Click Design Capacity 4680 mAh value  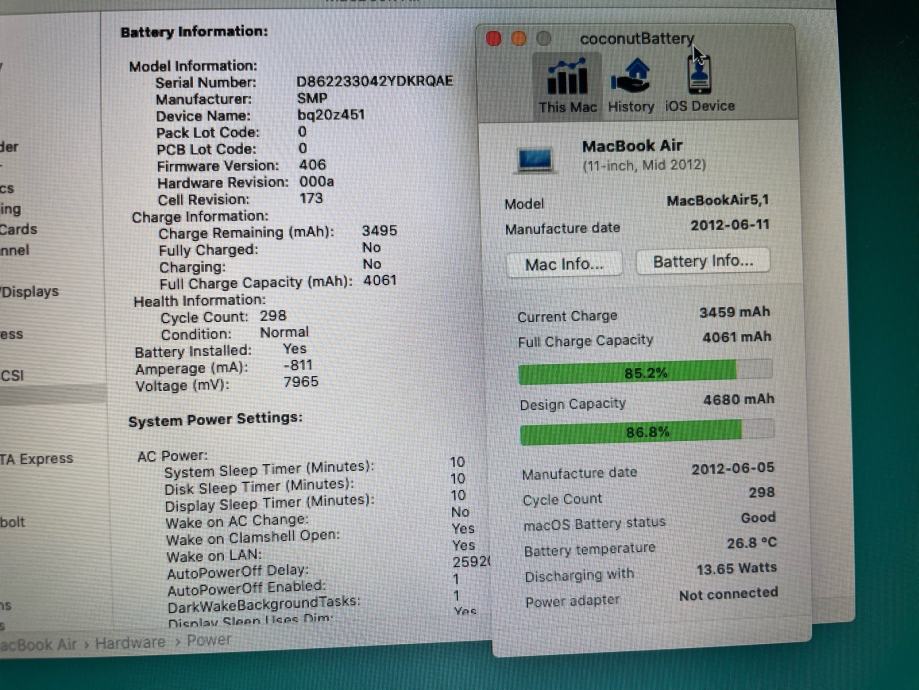pyautogui.click(x=738, y=400)
